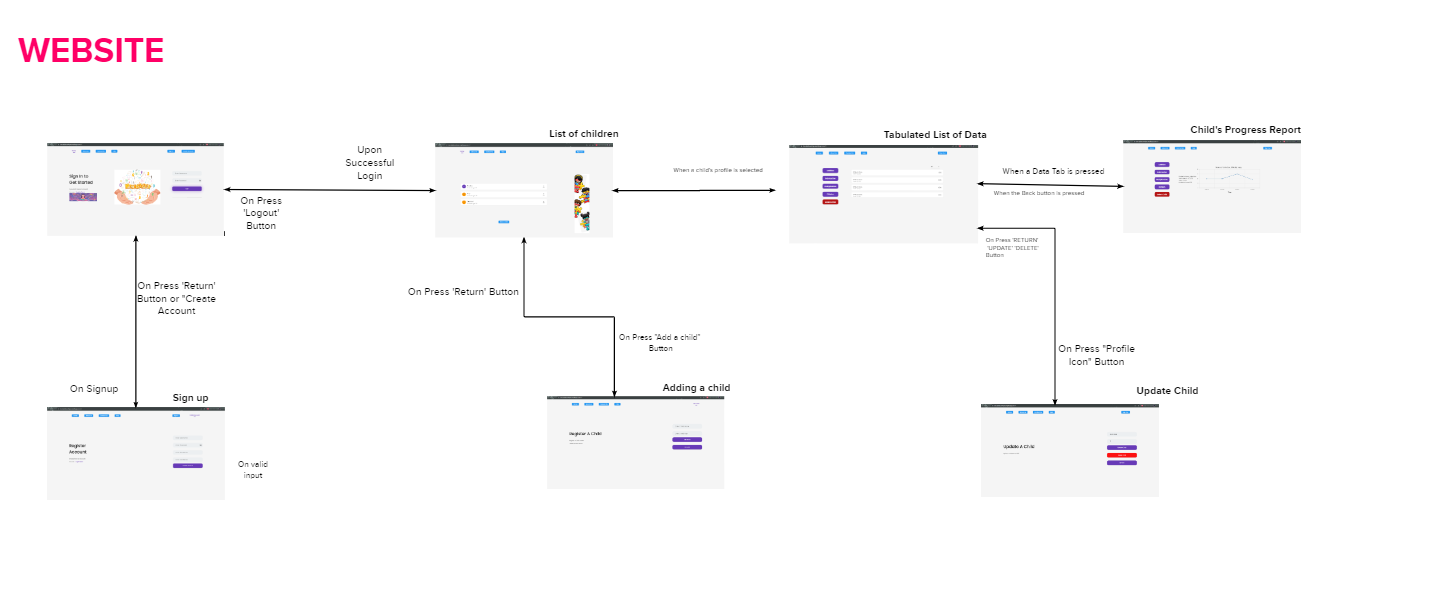
Task: Click the hands illustration in the sign-in mockup
Action: pyautogui.click(x=138, y=188)
